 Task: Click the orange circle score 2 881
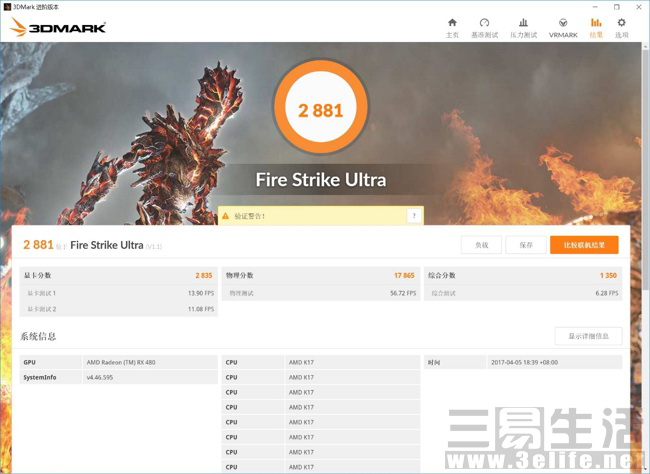[x=321, y=108]
